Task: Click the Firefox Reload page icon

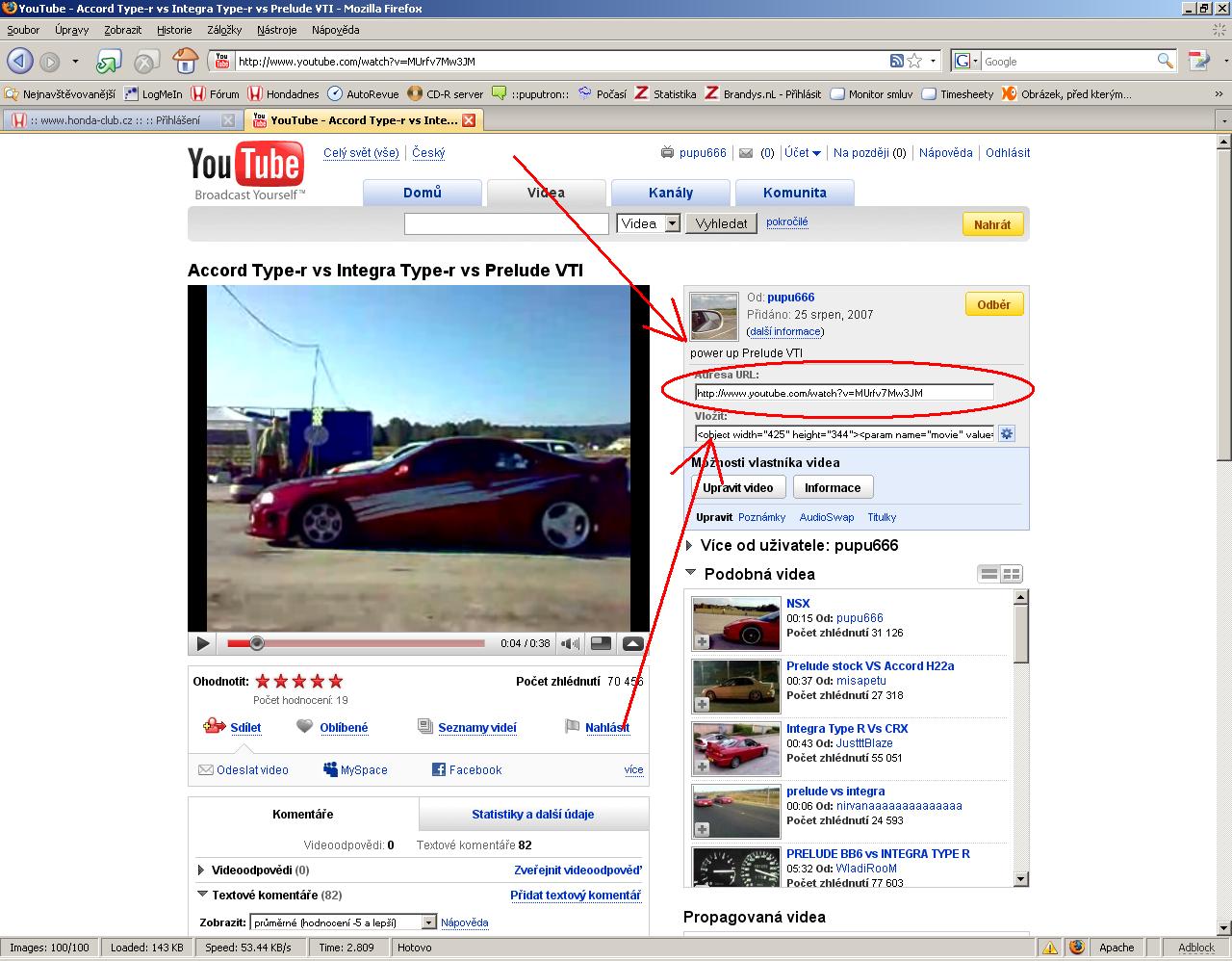Action: (x=108, y=62)
